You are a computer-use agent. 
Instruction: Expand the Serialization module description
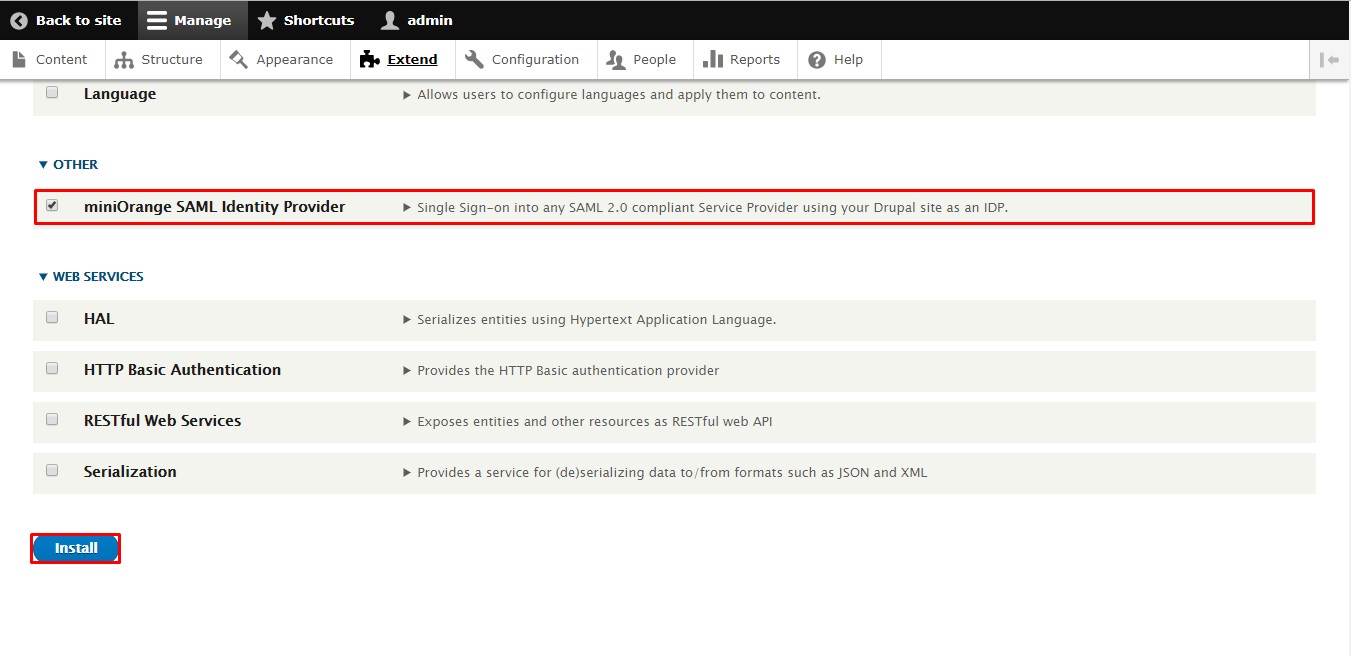(407, 471)
